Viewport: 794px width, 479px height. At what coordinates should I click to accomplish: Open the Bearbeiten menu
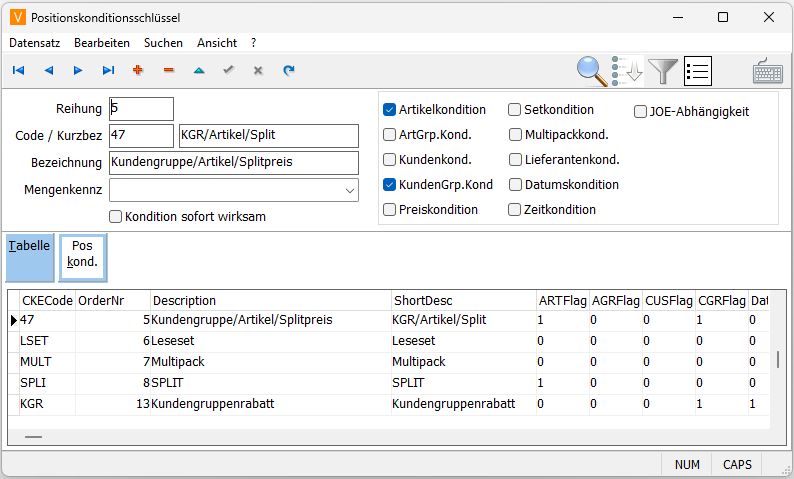pos(101,43)
